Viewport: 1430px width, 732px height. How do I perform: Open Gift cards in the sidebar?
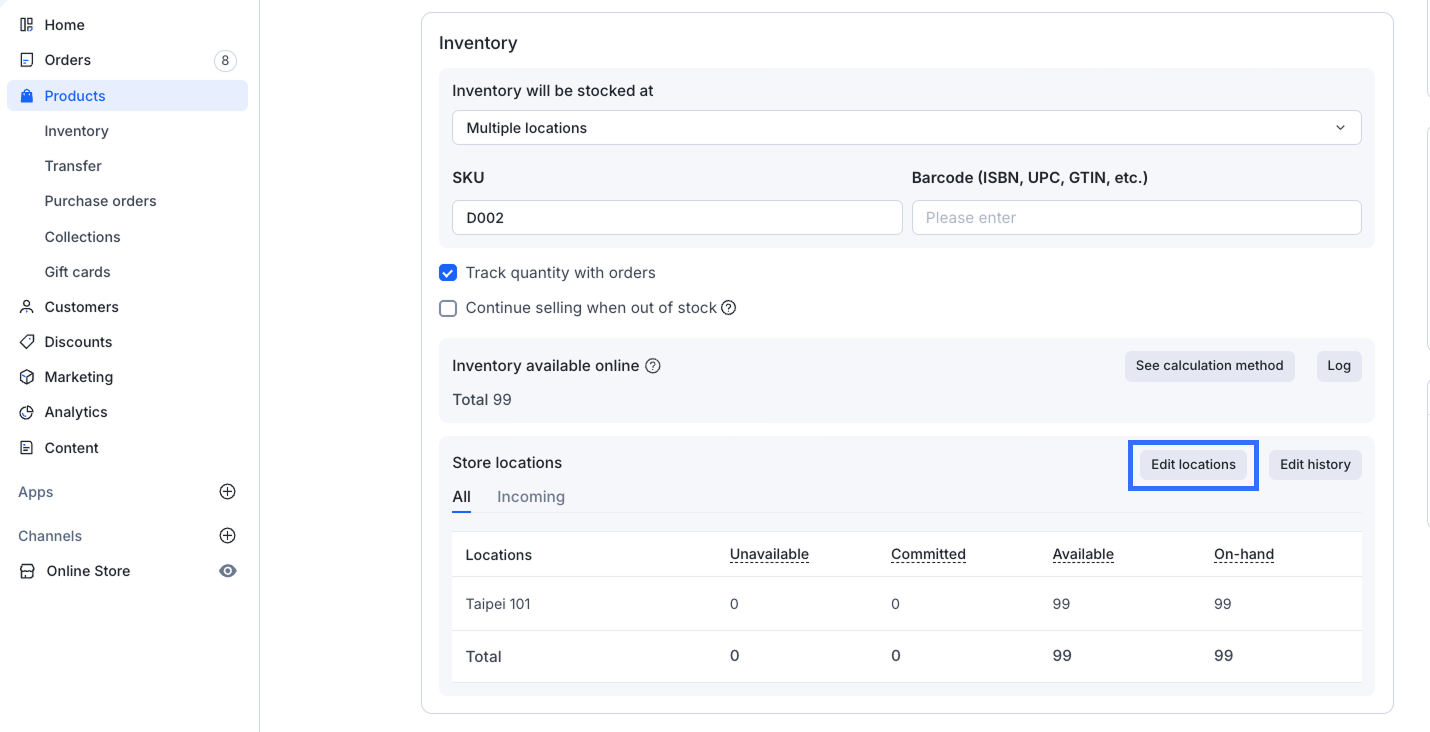coord(77,272)
